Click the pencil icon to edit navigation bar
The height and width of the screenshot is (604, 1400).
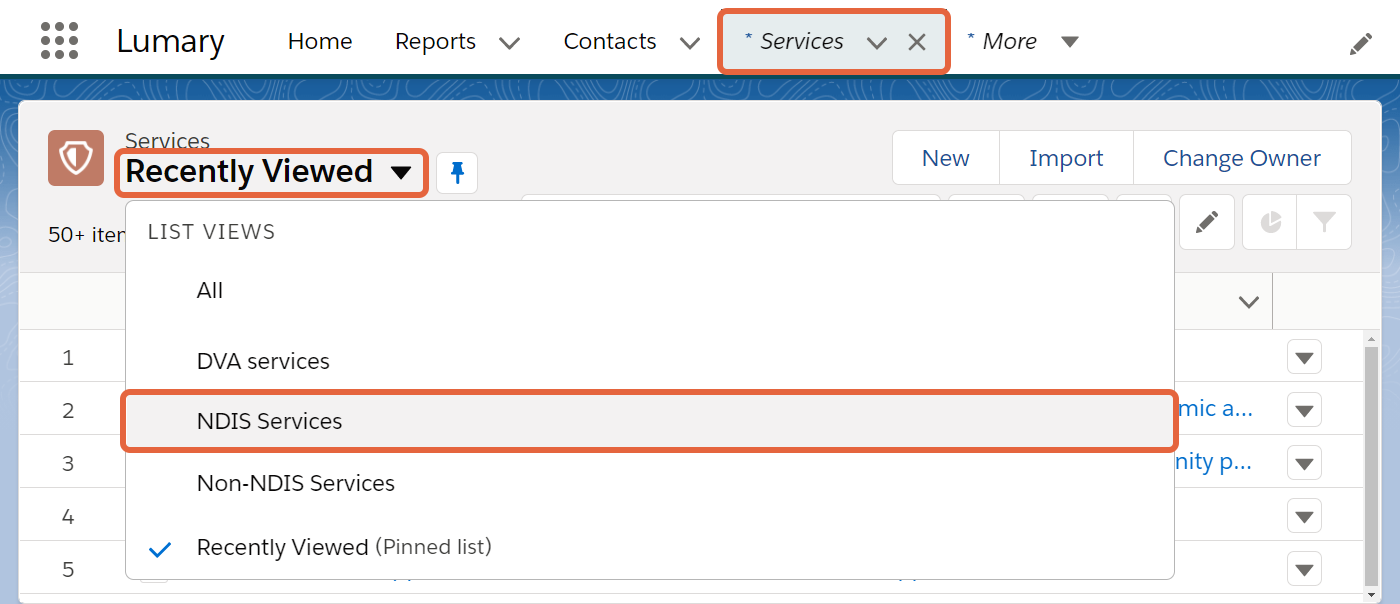(1360, 44)
